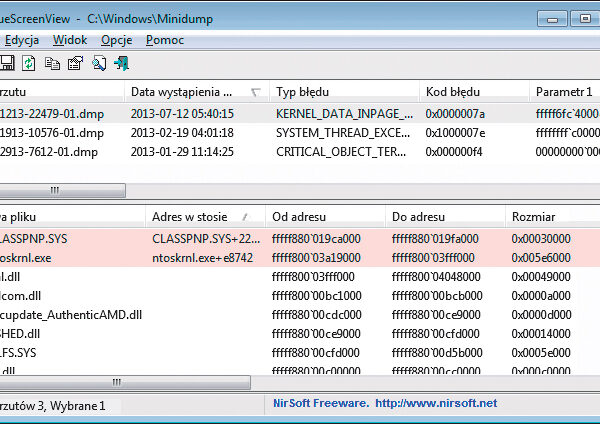Open the www.nirsoft.net link
This screenshot has height=425, width=600.
click(436, 404)
